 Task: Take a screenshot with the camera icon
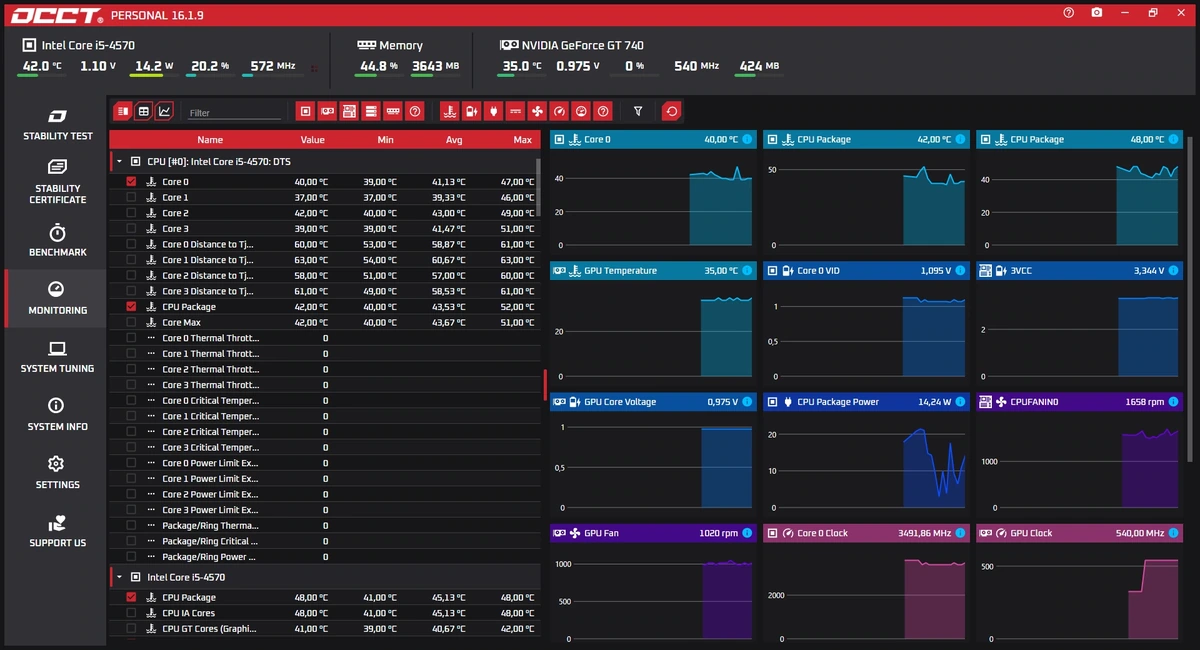click(x=1097, y=13)
